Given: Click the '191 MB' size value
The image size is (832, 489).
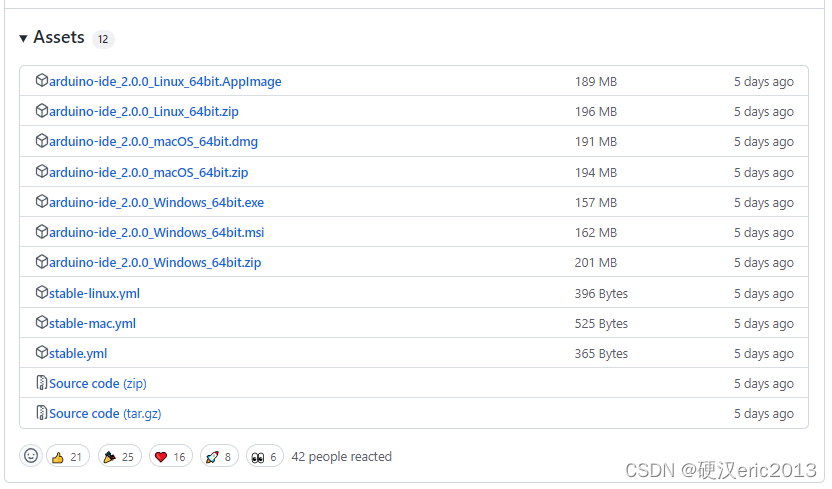Looking at the screenshot, I should (x=596, y=142).
